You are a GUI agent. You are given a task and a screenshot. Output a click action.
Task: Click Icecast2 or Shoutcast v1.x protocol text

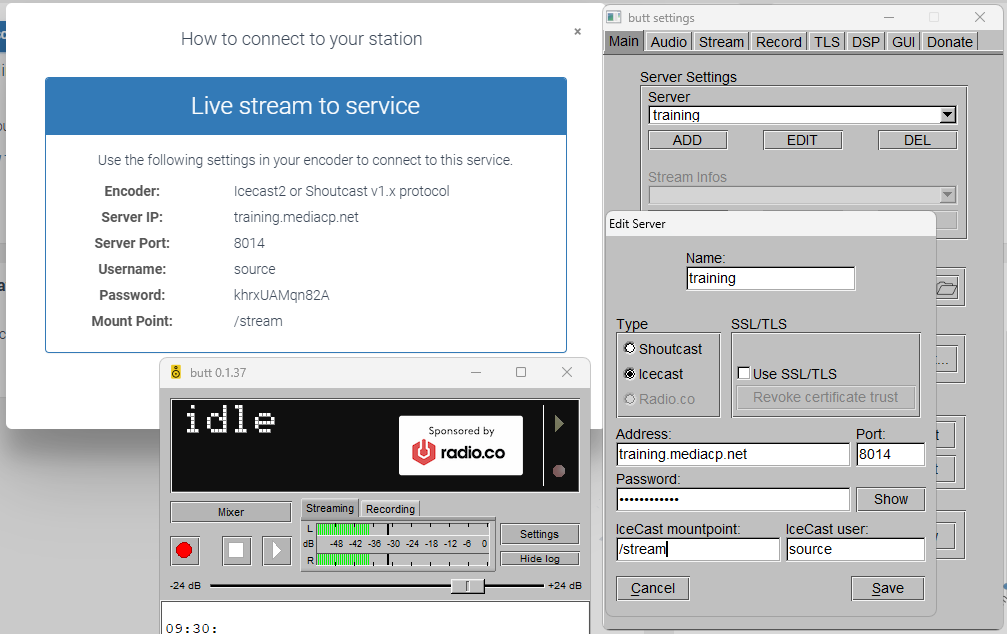pos(342,191)
